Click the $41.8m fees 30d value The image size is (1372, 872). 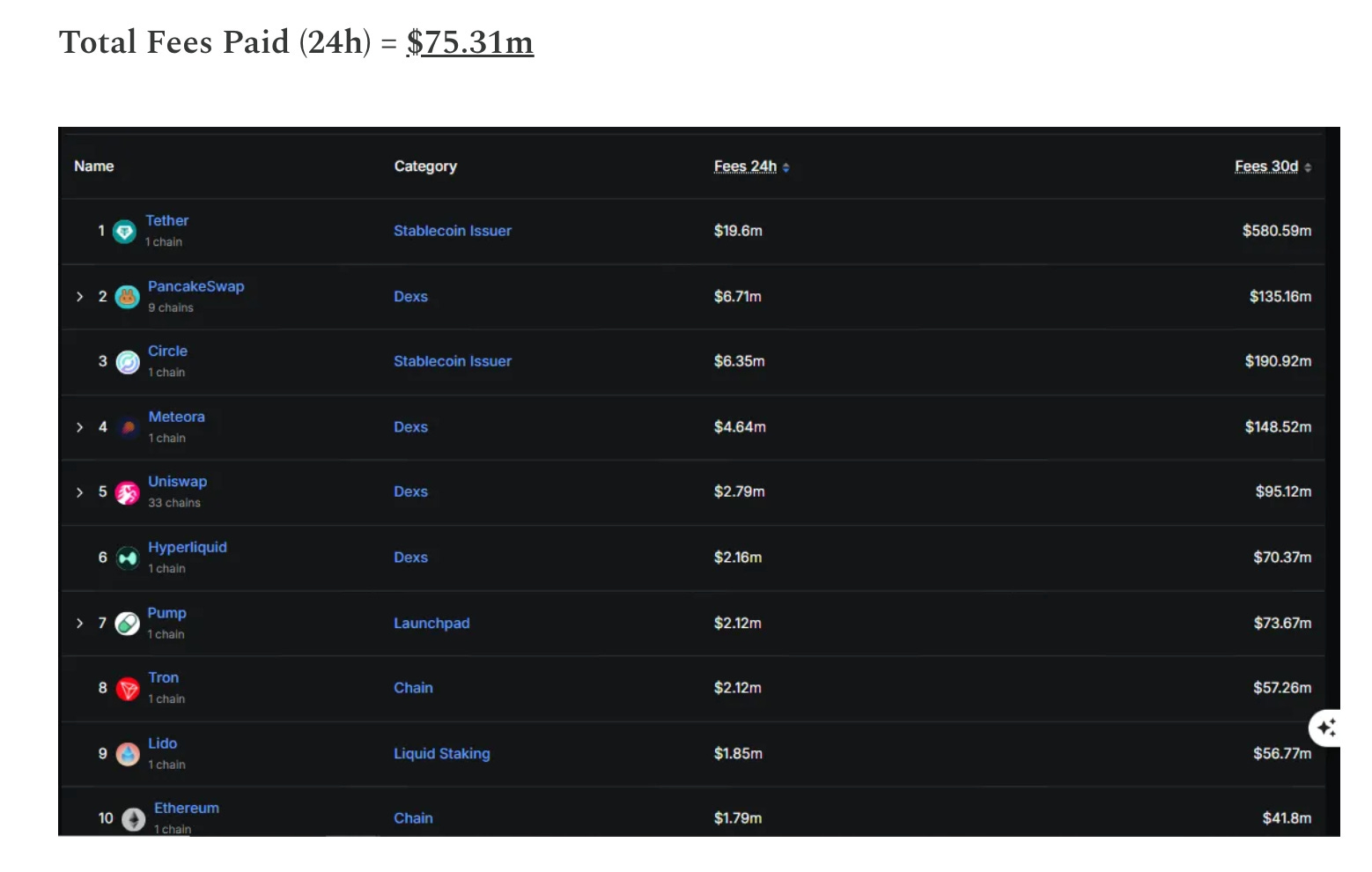point(1287,818)
